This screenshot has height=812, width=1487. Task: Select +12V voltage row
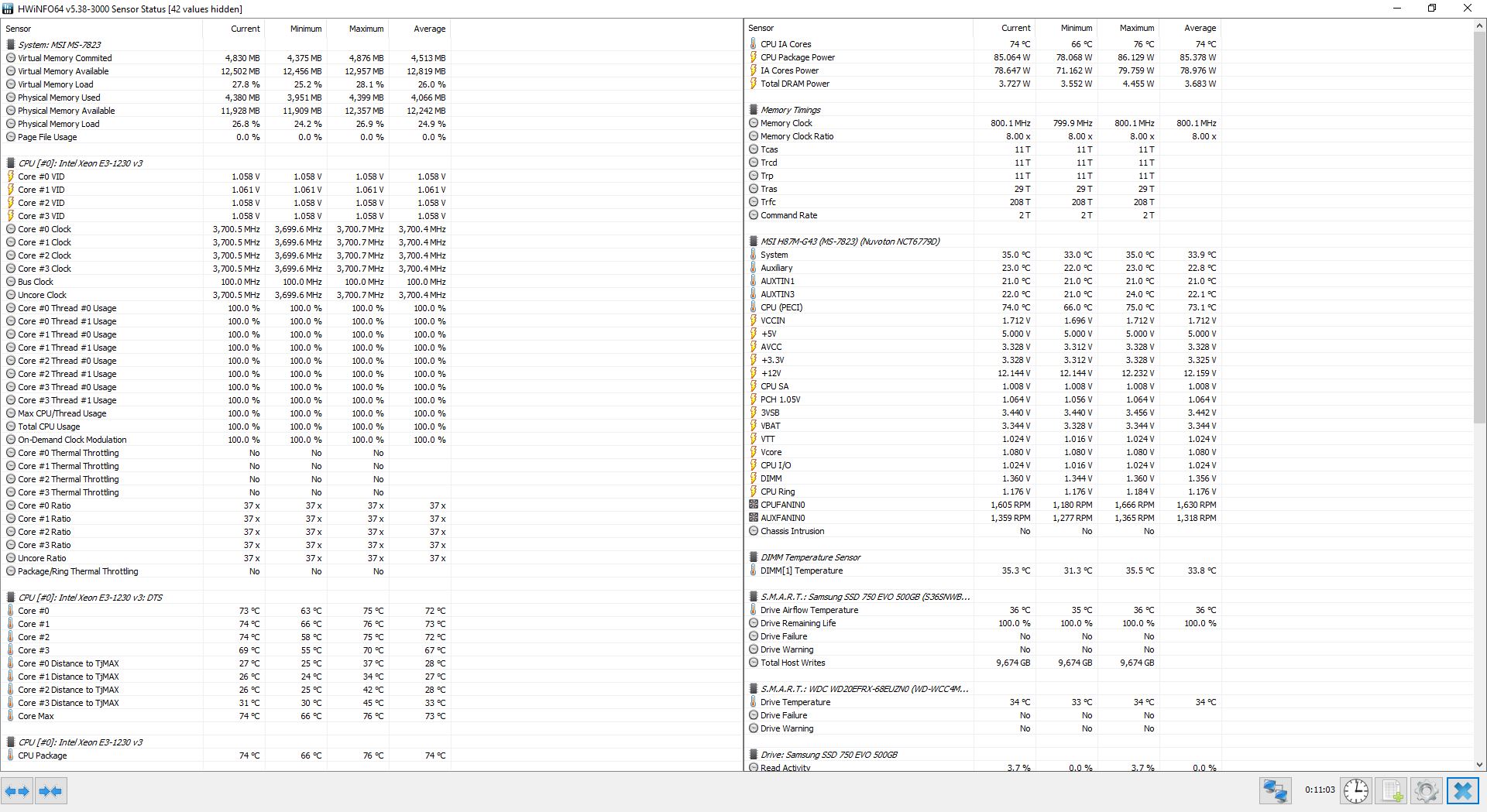pyautogui.click(x=983, y=373)
